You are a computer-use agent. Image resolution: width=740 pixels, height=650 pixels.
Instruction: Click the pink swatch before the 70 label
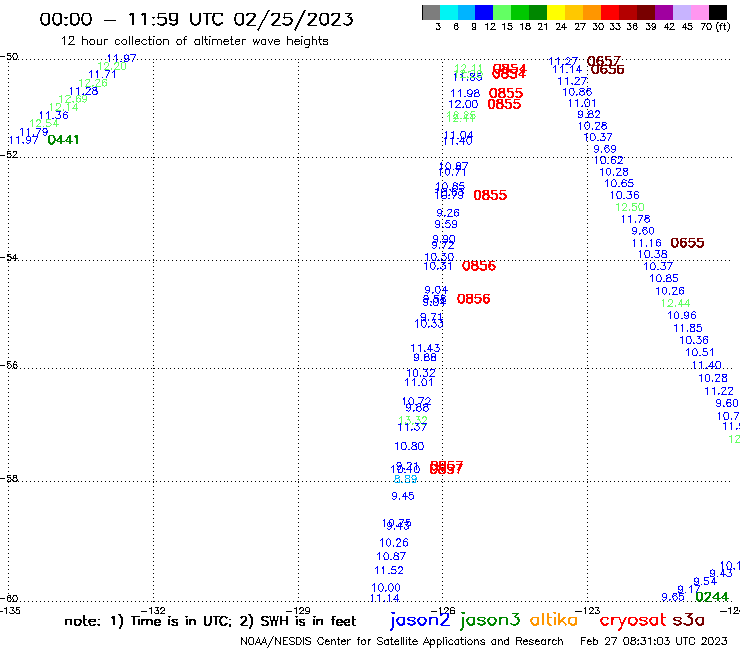(699, 12)
